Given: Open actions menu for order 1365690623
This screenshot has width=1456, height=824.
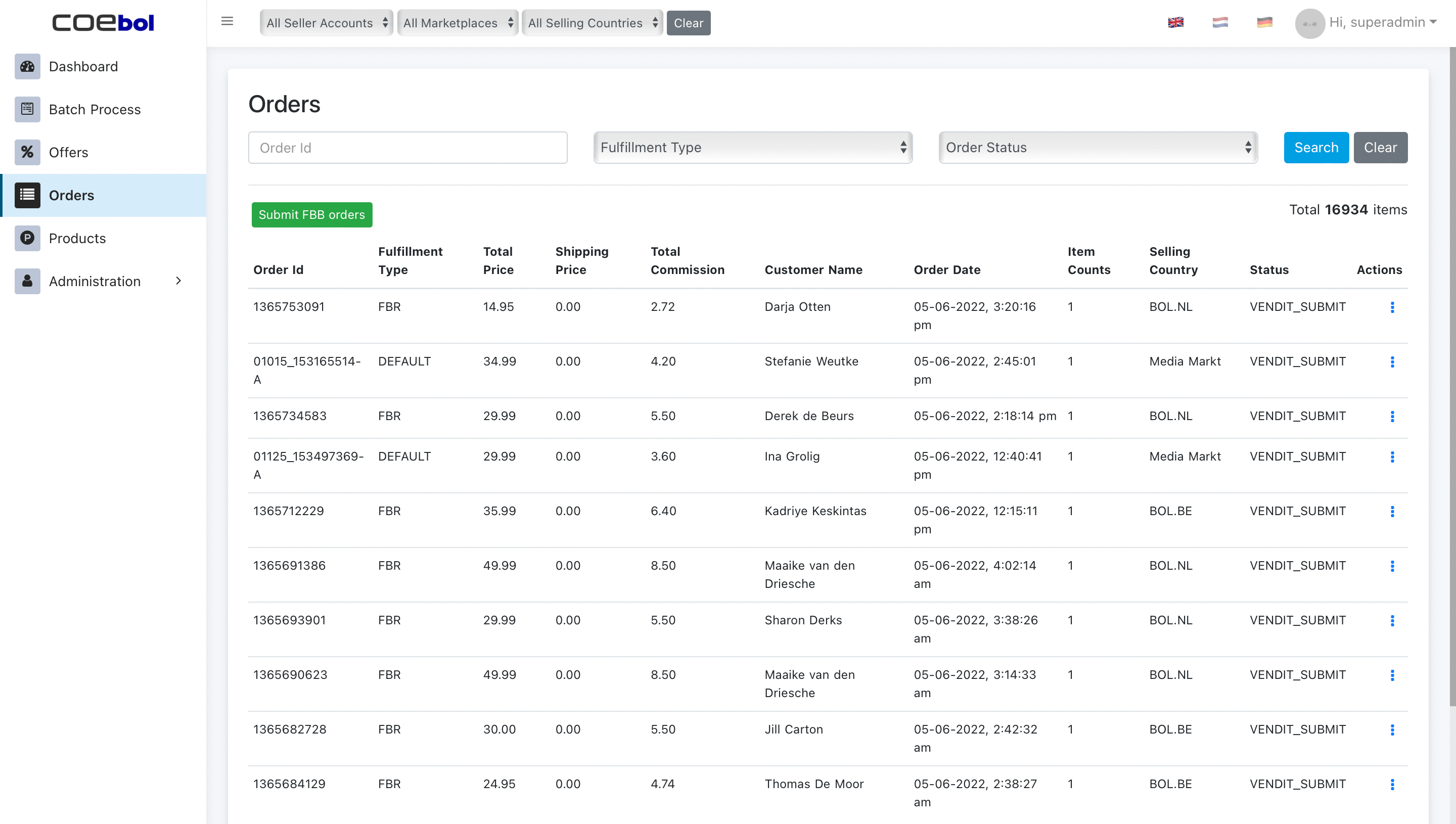Looking at the screenshot, I should tap(1392, 675).
